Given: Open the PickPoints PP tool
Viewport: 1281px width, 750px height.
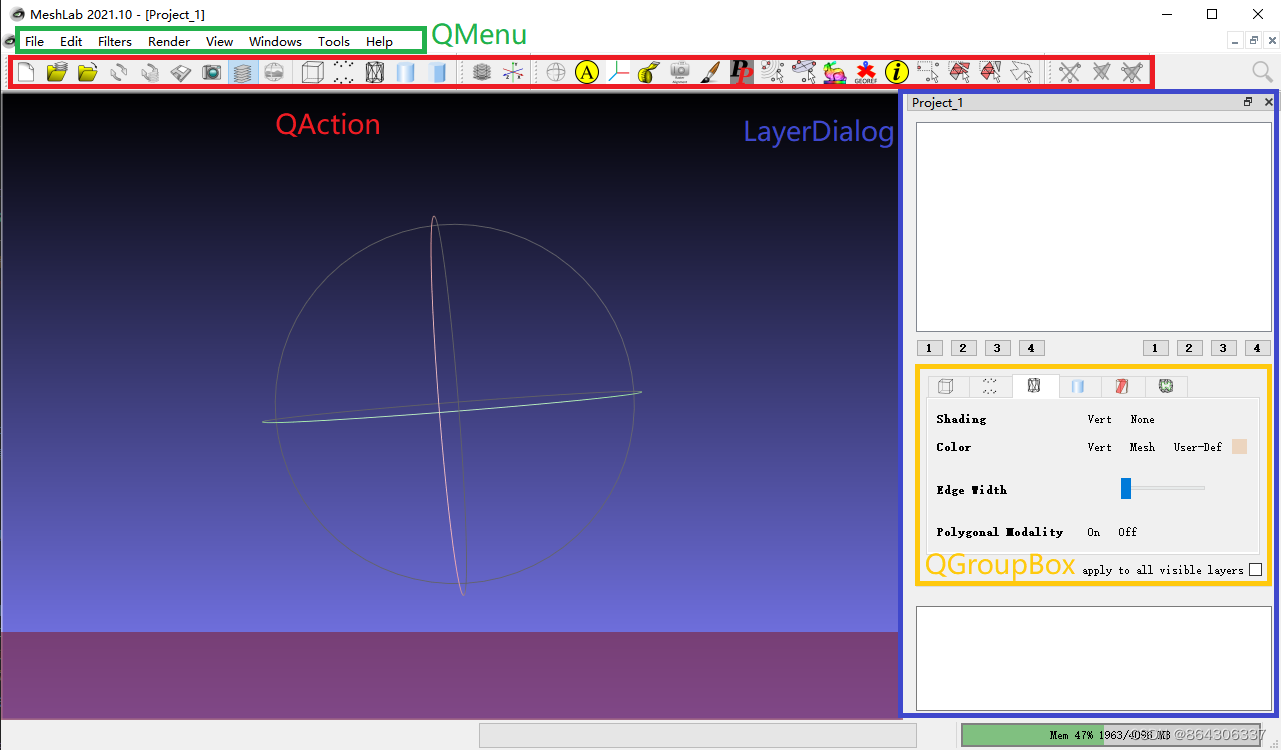Looking at the screenshot, I should (x=741, y=72).
